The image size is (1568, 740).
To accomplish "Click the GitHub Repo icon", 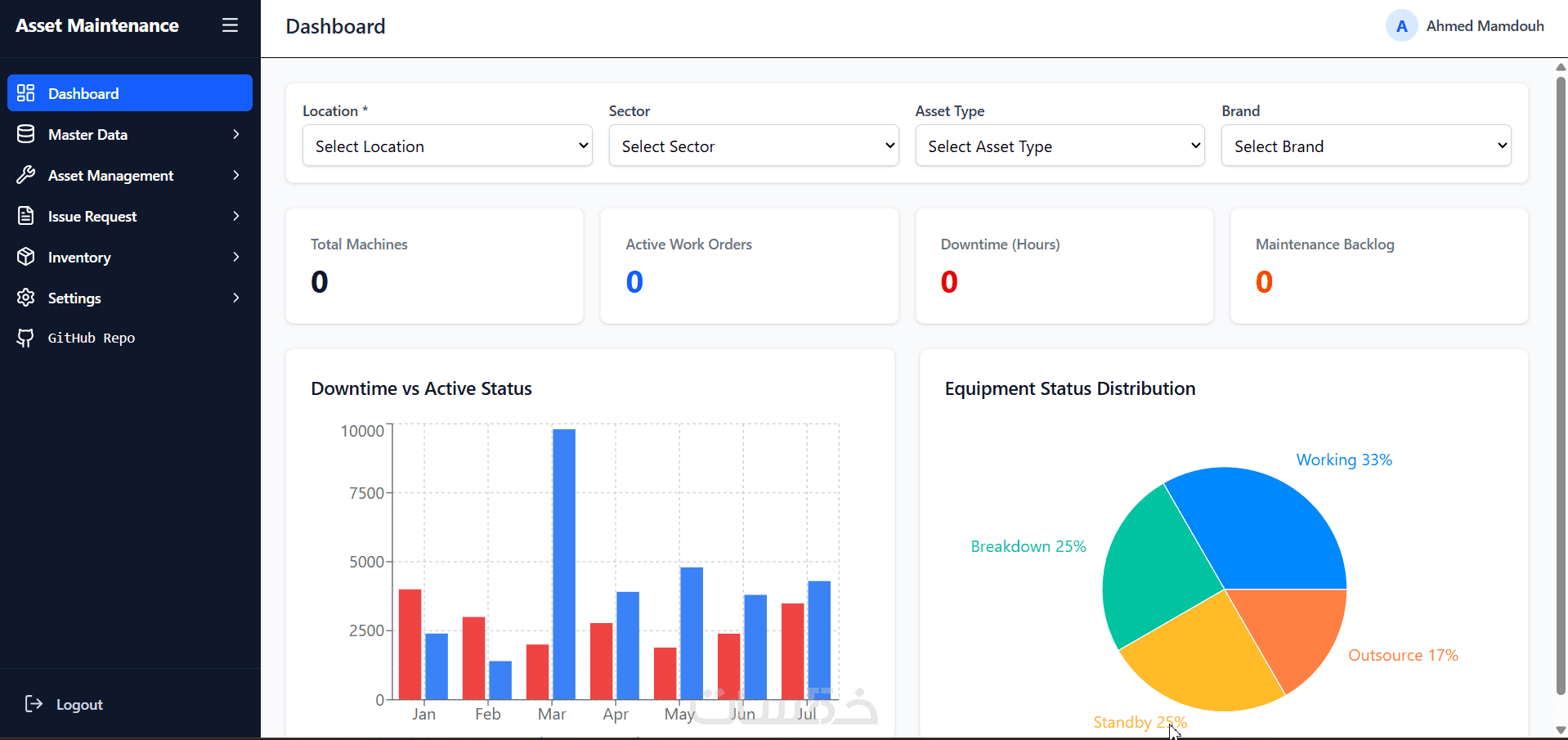I will pyautogui.click(x=26, y=338).
